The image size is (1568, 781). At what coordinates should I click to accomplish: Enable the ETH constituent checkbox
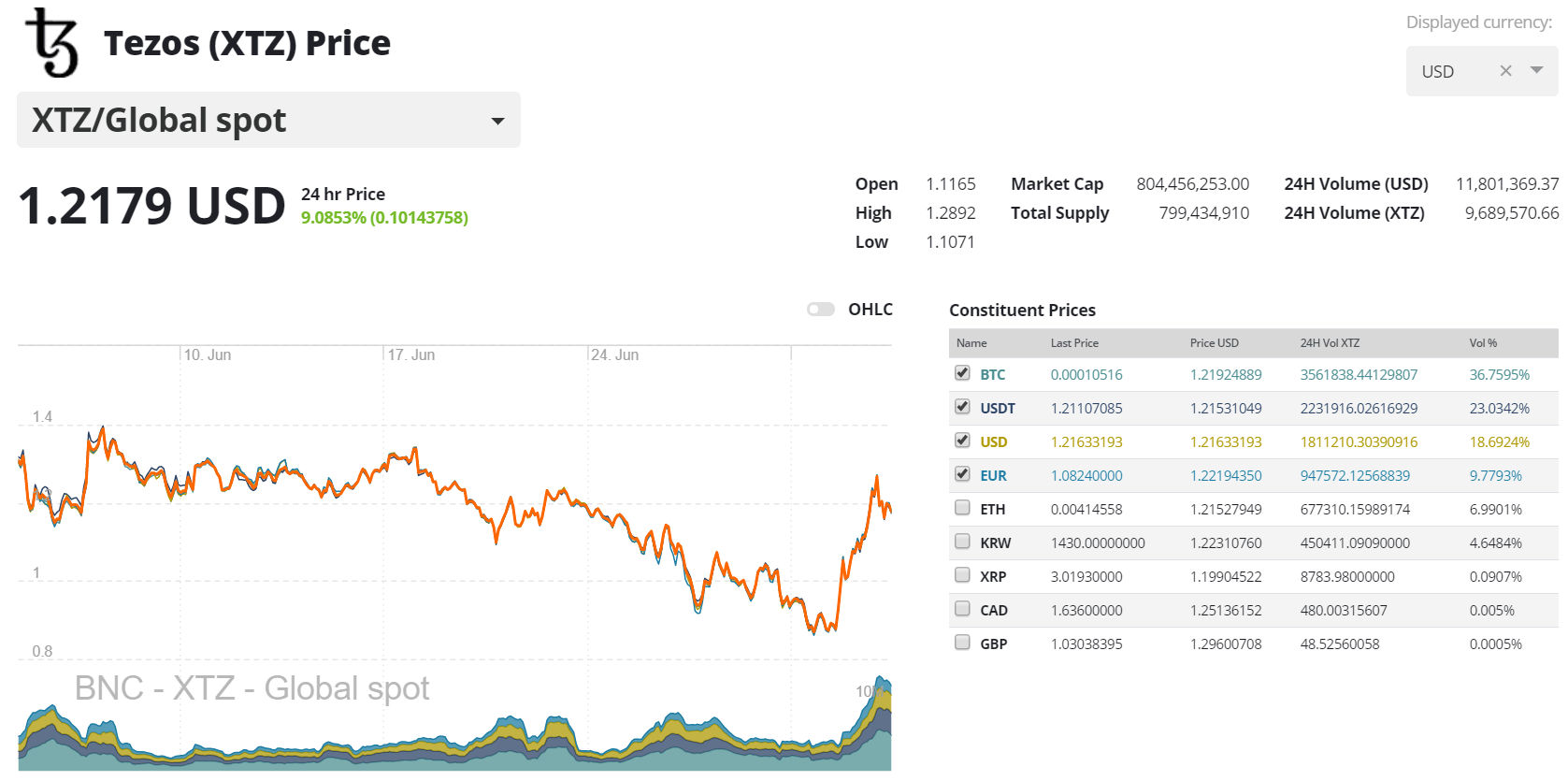click(962, 508)
